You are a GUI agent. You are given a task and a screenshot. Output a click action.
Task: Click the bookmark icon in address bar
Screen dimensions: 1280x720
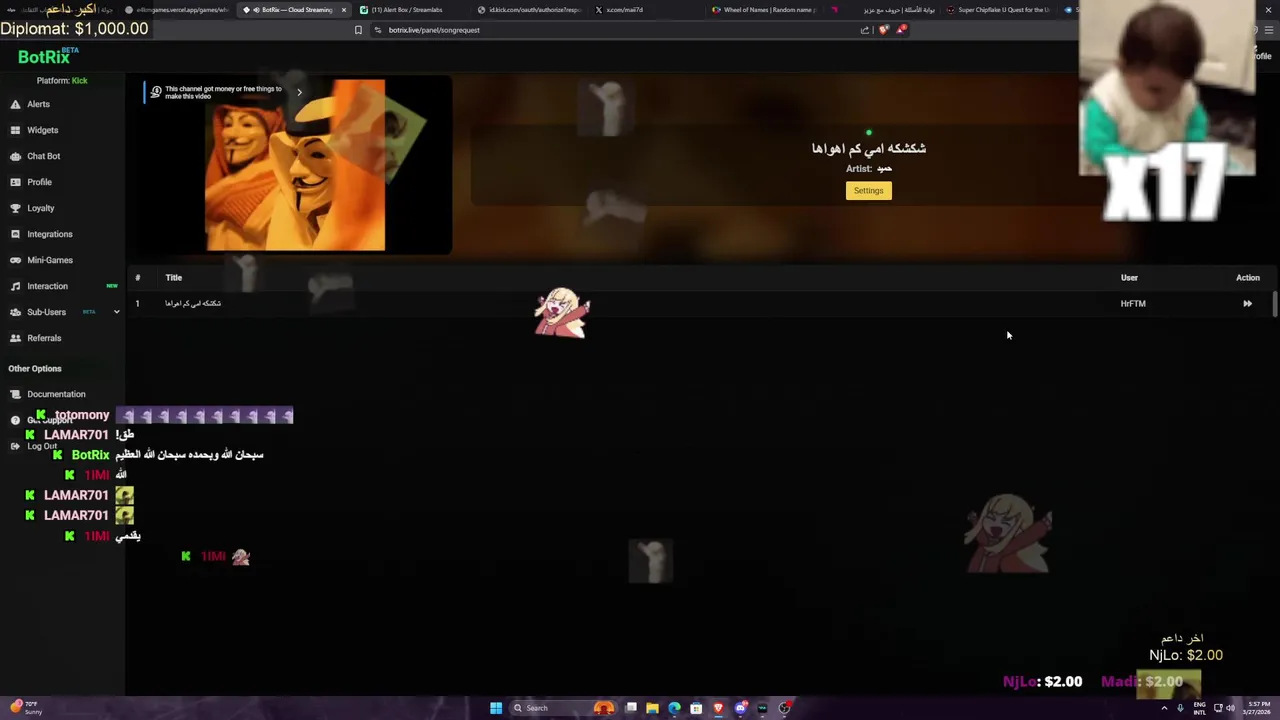[x=358, y=30]
